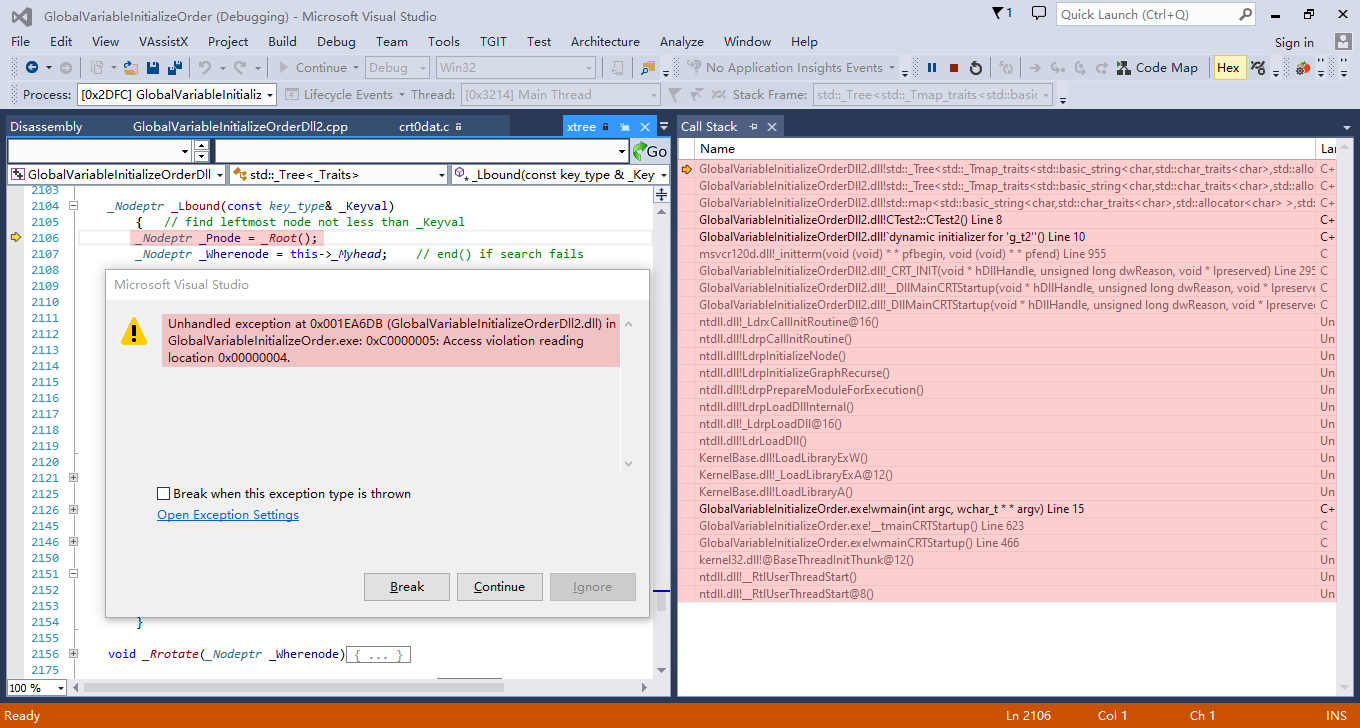Close the xtree document tab

(645, 127)
